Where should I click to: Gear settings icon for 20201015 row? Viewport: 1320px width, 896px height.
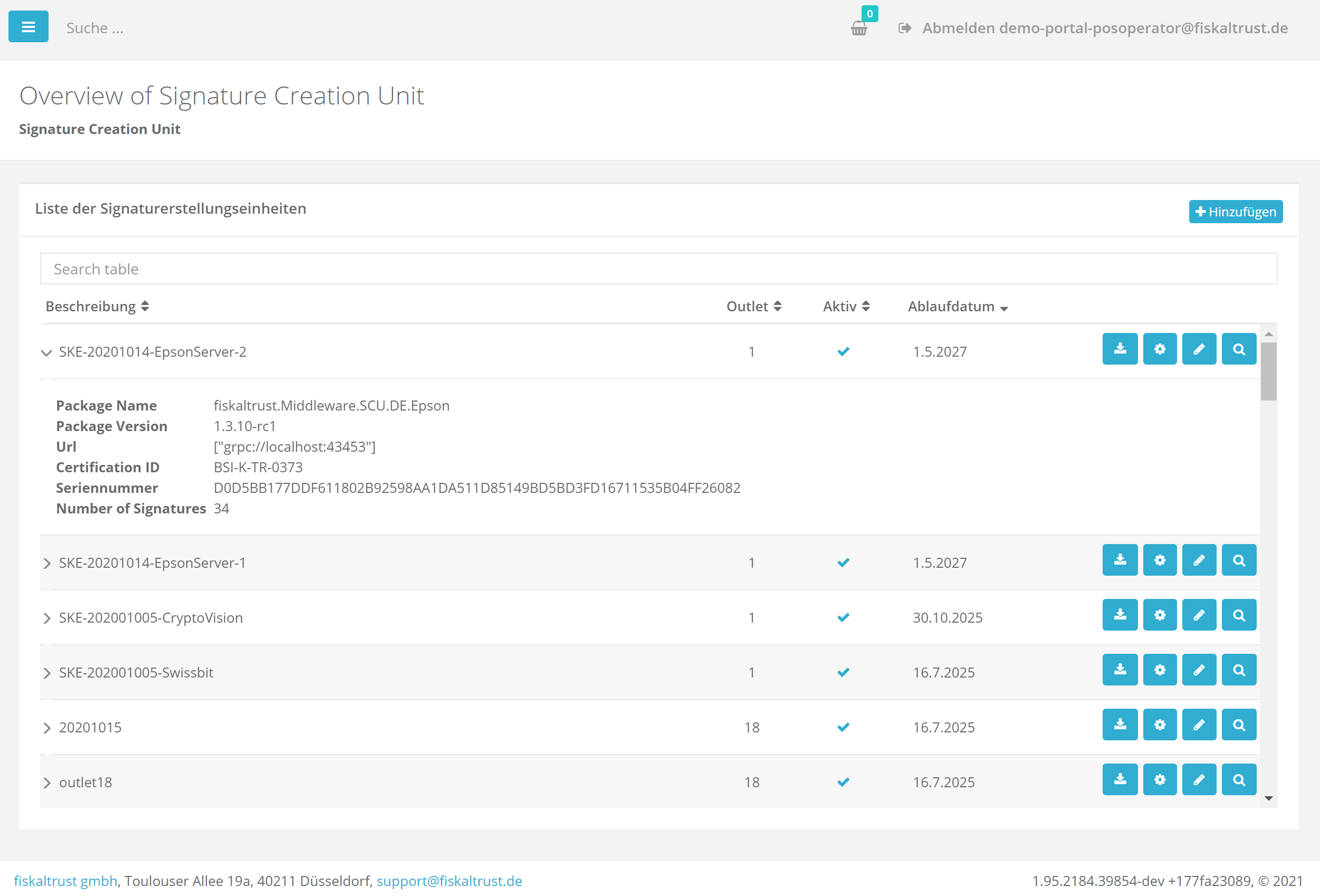1159,725
